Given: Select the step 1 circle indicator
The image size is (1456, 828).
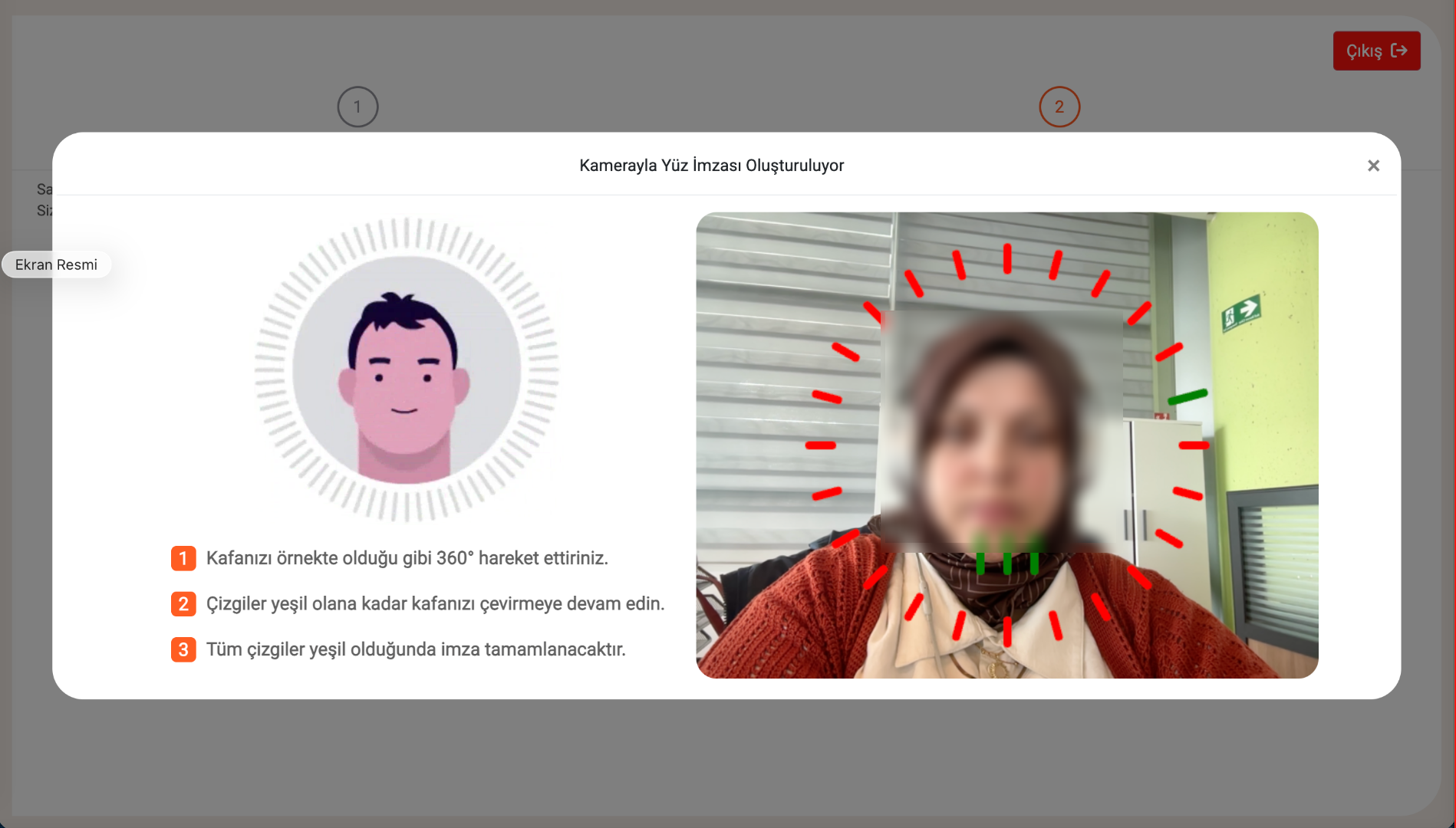Looking at the screenshot, I should tap(357, 107).
